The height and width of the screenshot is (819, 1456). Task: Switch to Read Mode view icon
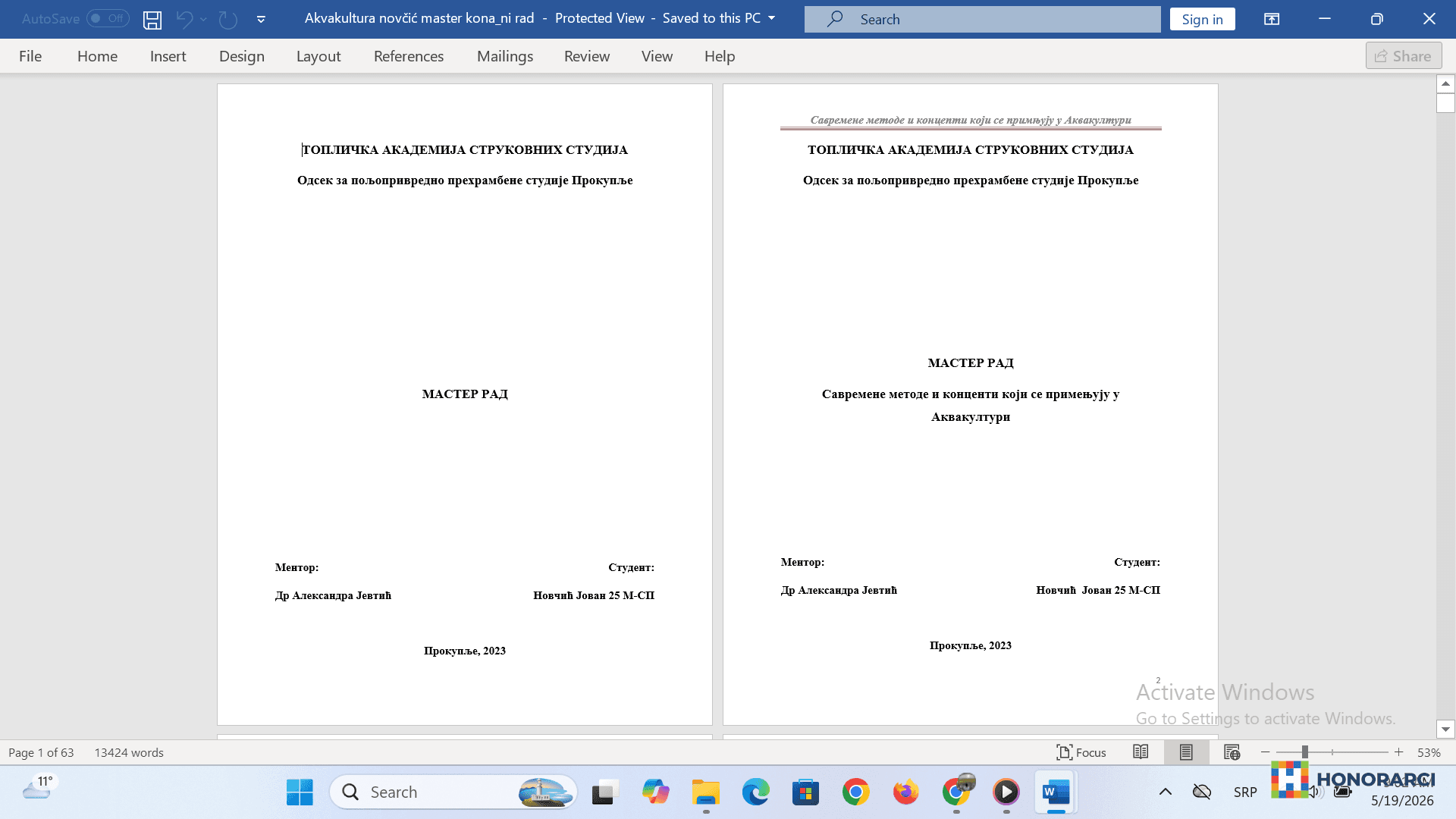pos(1141,752)
